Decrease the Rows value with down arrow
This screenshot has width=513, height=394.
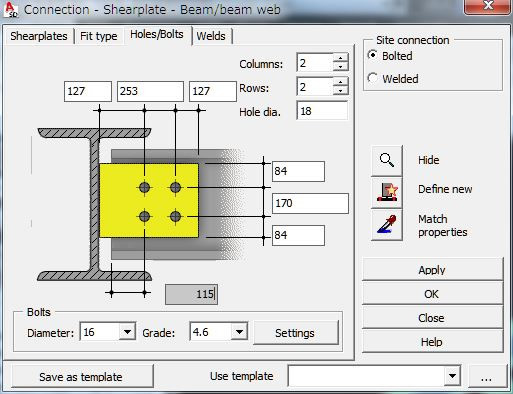340,90
